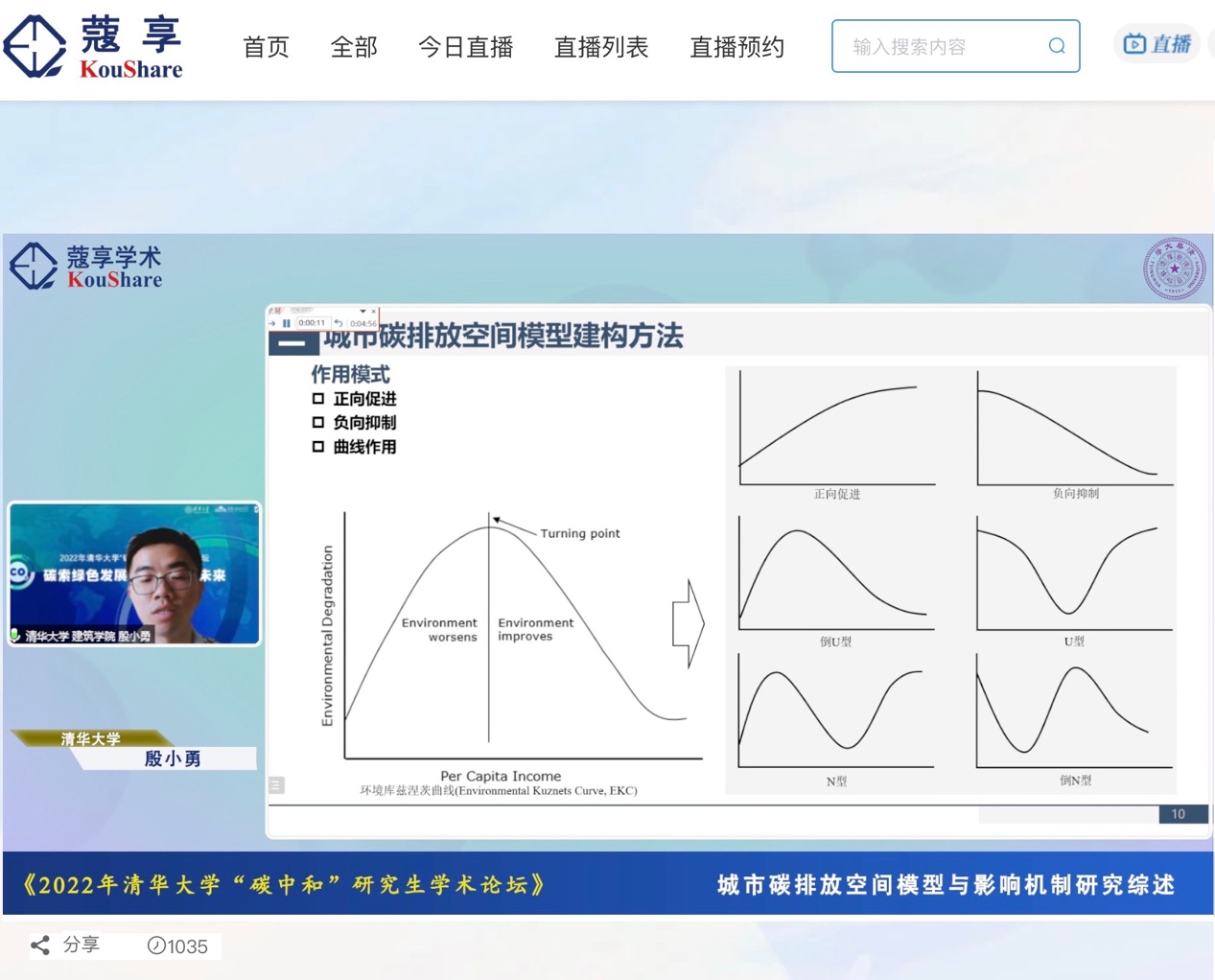Check the 正向促进 checkbox
The height and width of the screenshot is (980, 1215).
click(318, 399)
